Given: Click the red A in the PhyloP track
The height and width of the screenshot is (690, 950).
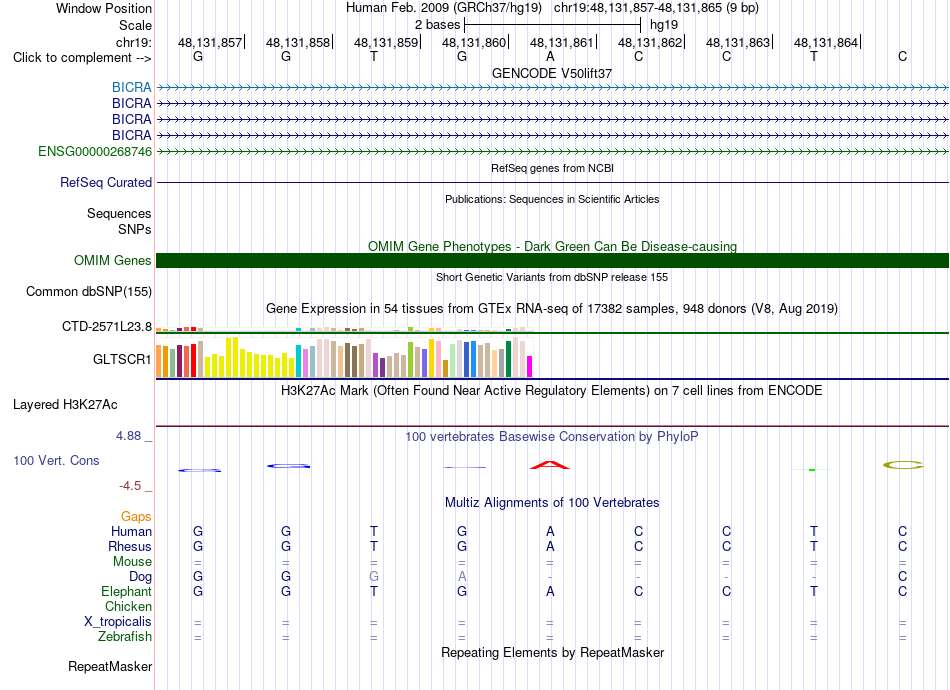Looking at the screenshot, I should (550, 465).
